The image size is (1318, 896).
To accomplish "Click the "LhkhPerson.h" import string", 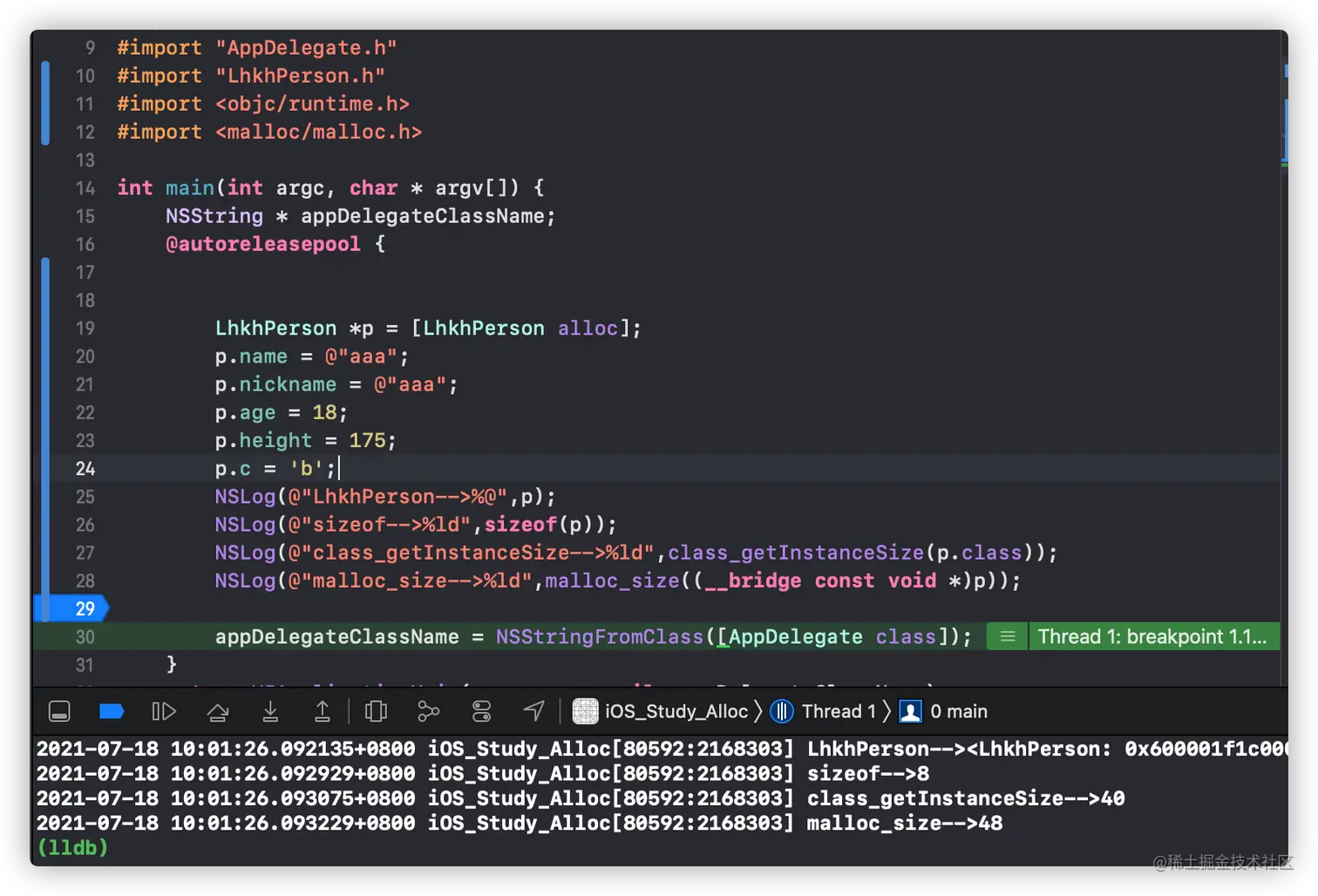I will [300, 76].
